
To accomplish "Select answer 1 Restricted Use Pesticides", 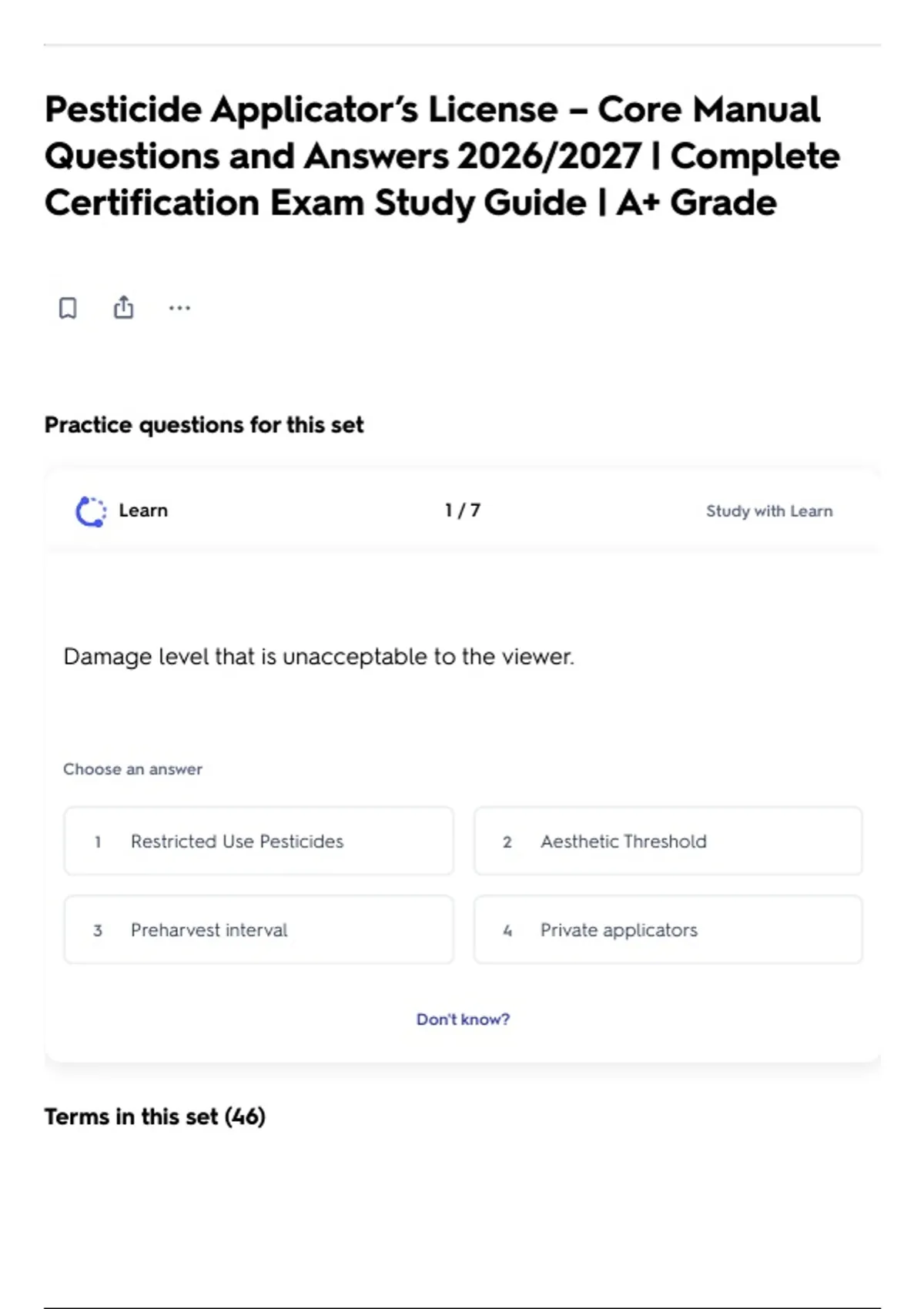I will click(x=259, y=841).
